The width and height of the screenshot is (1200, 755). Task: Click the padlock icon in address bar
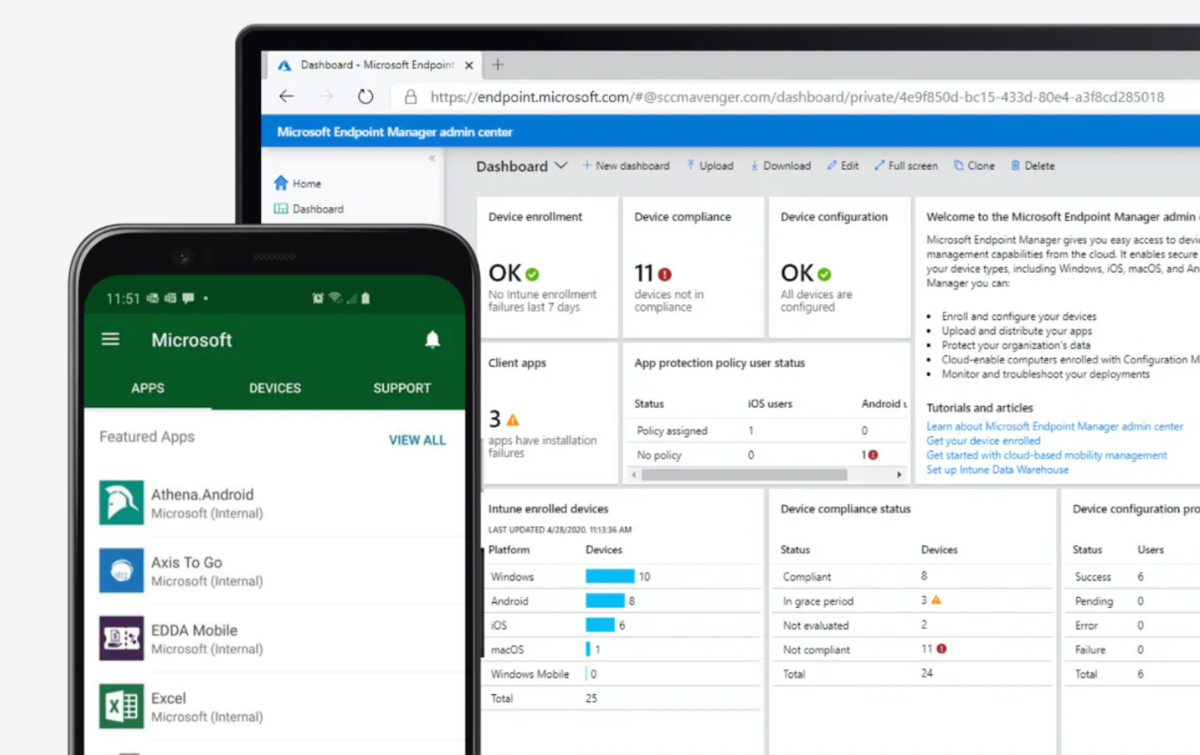[x=410, y=97]
